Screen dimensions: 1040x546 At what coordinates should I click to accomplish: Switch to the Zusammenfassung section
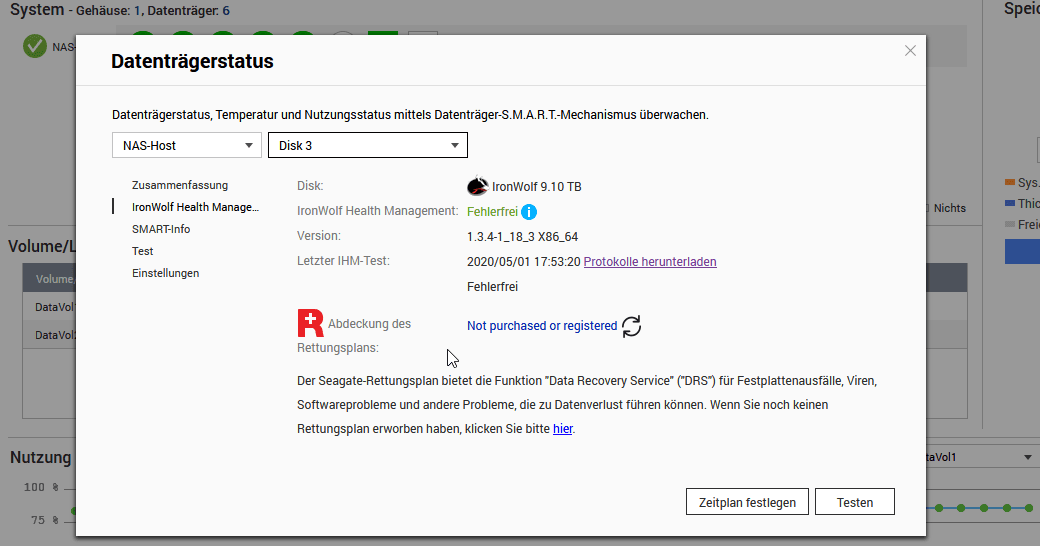tap(180, 185)
